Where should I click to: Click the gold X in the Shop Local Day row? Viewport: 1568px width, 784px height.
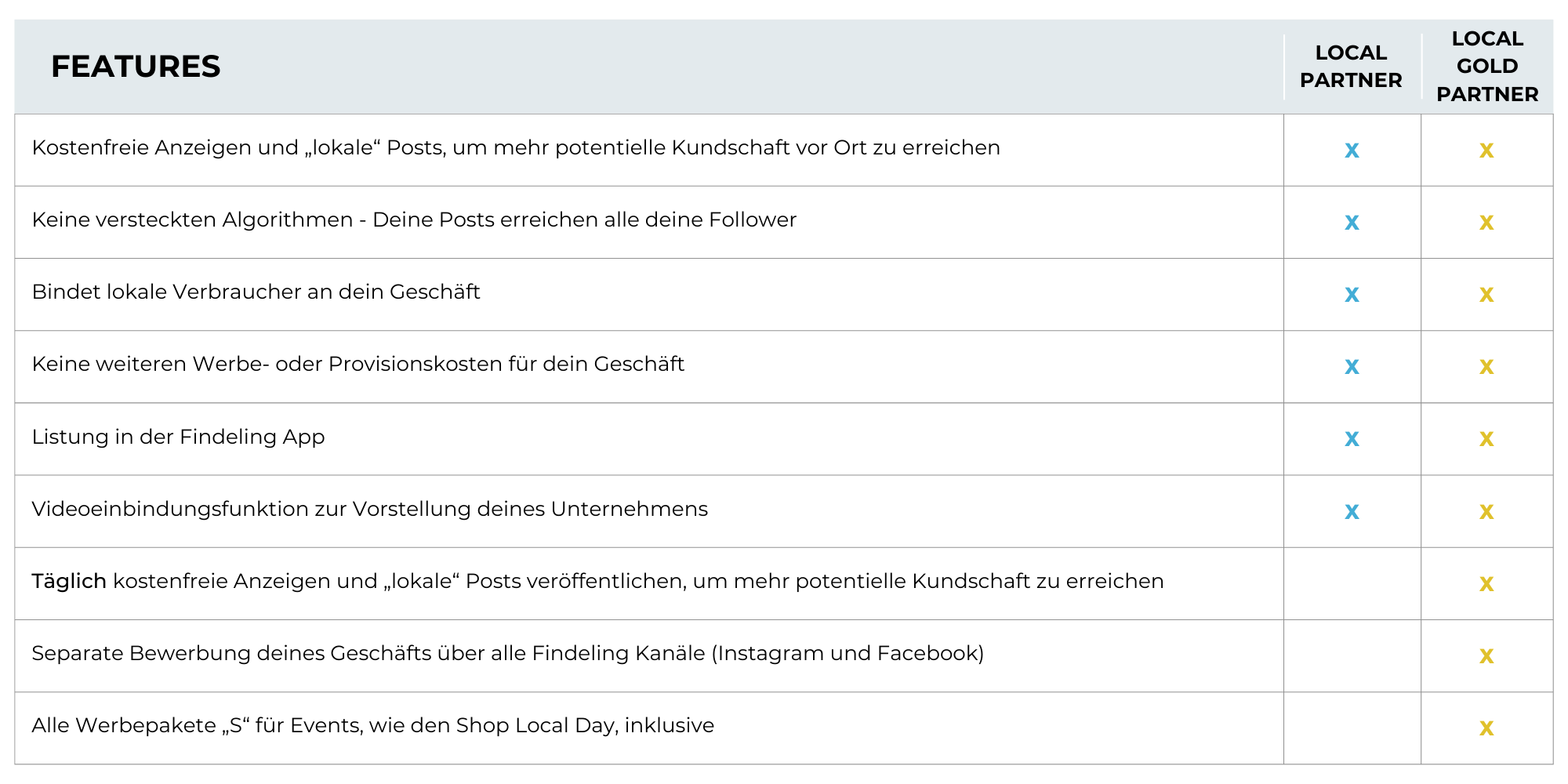pos(1486,728)
